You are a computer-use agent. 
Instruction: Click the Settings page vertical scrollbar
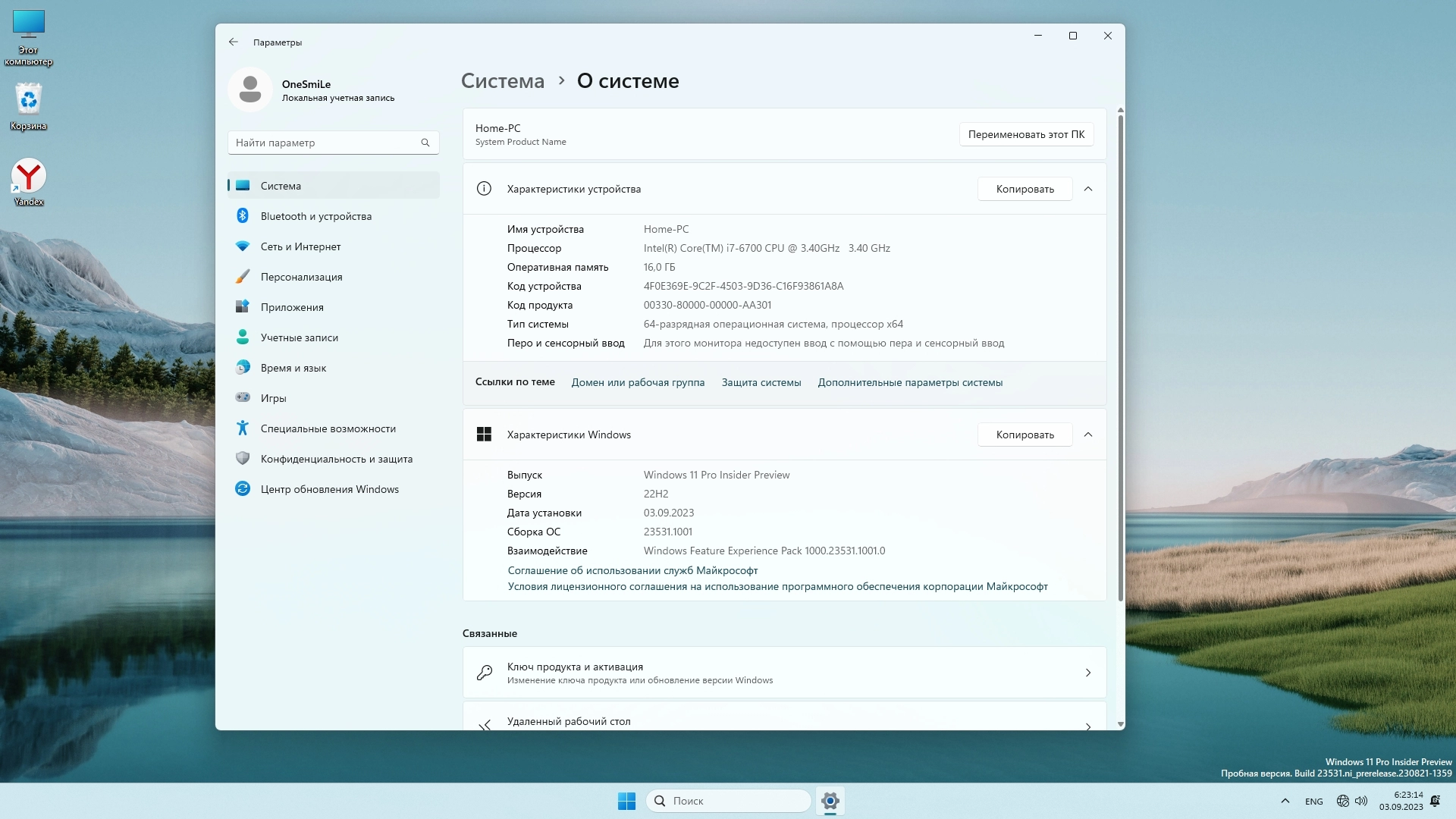1120,356
